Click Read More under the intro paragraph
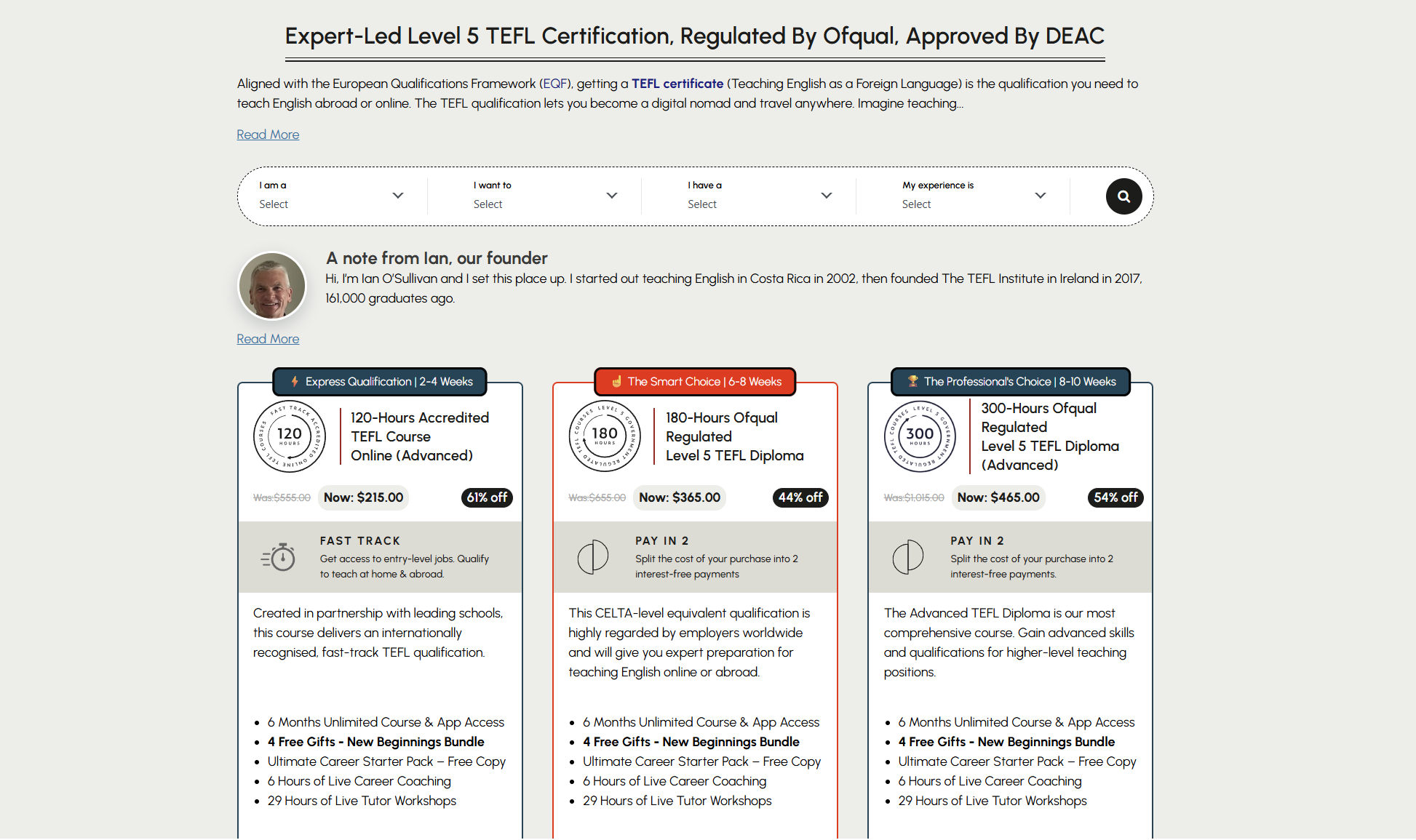Screen dimensions: 1416x840 coord(268,135)
